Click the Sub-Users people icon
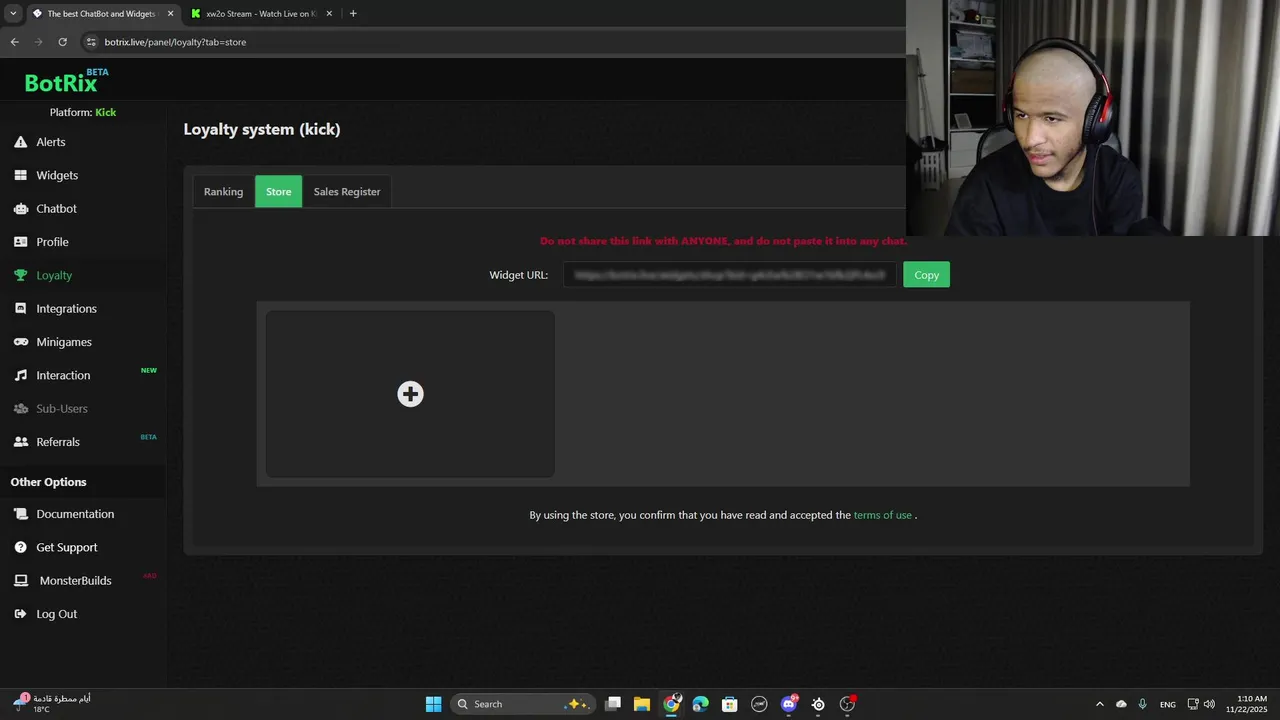This screenshot has width=1280, height=720. (20, 409)
